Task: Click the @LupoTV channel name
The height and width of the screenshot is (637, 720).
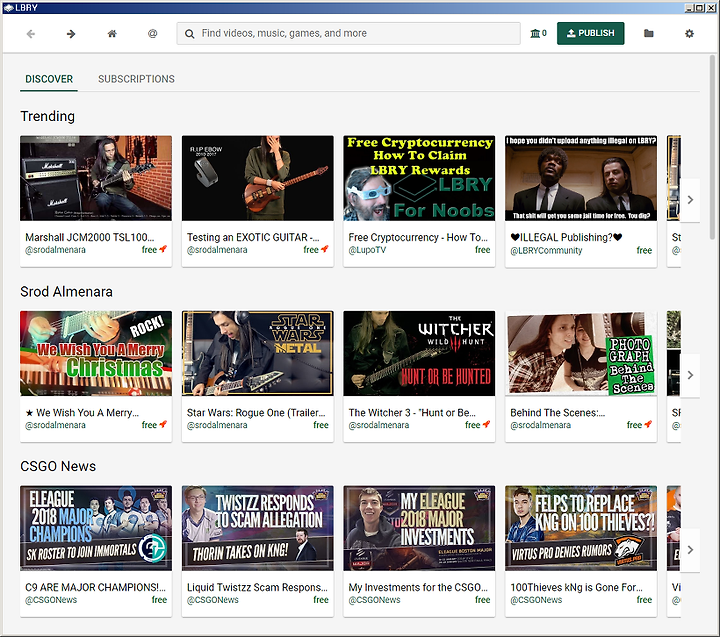Action: [367, 250]
